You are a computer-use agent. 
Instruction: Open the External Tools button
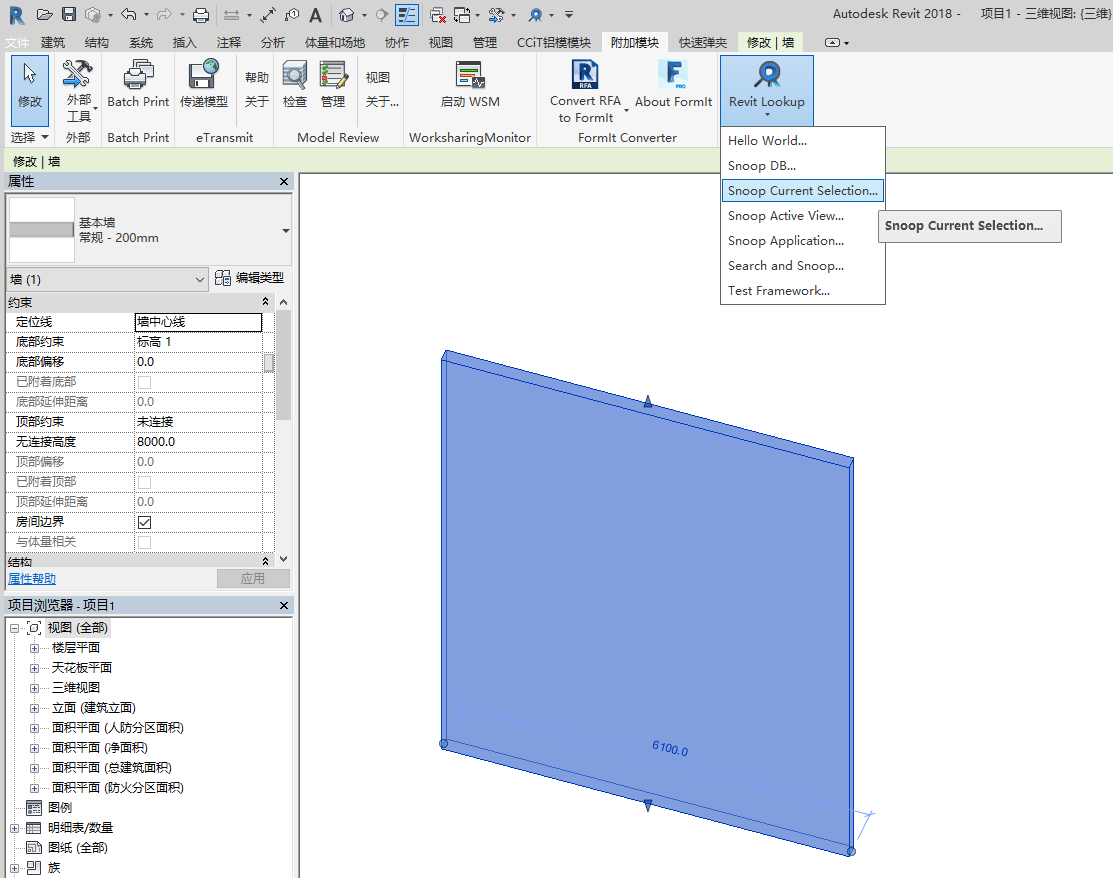click(x=79, y=92)
